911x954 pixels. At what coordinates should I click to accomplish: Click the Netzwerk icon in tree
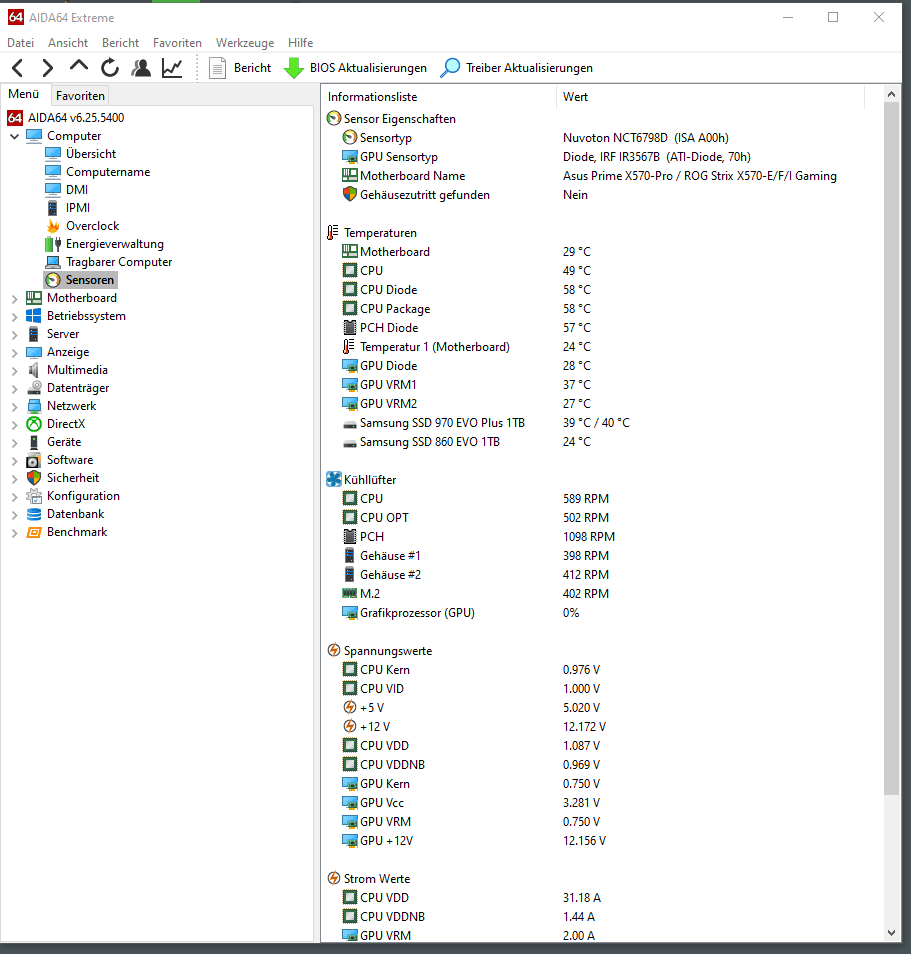pyautogui.click(x=34, y=406)
